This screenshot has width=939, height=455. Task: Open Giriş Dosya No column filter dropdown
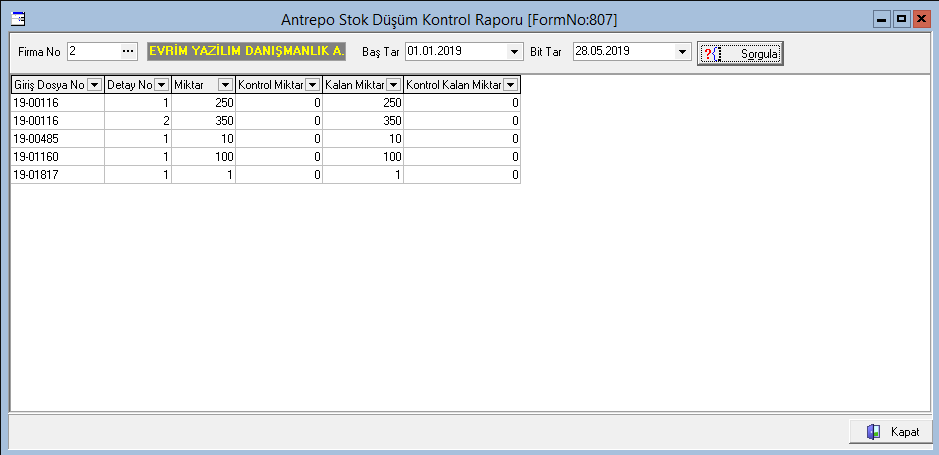pyautogui.click(x=95, y=85)
